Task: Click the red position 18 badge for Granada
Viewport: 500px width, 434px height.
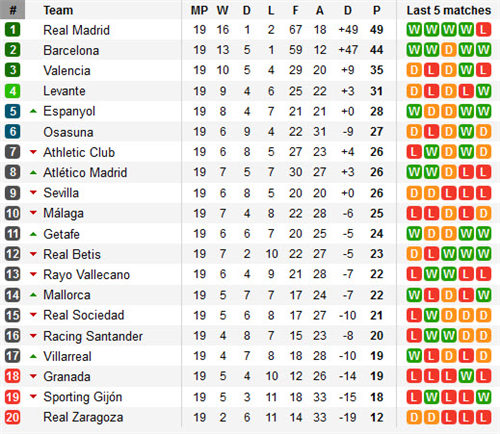Action: [13, 376]
